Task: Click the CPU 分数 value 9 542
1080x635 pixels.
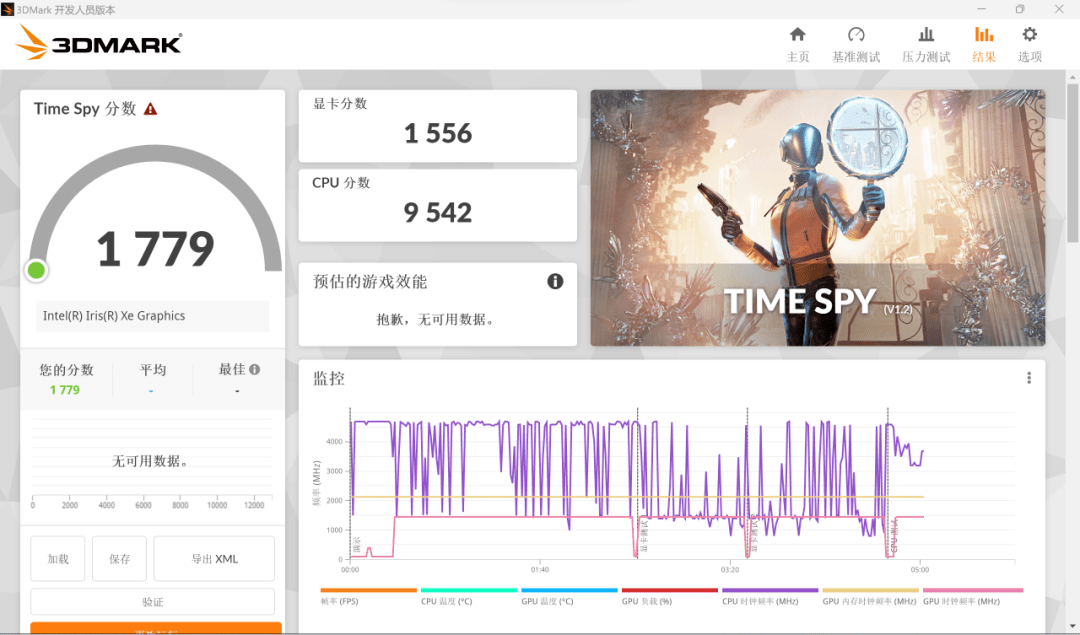Action: [438, 212]
